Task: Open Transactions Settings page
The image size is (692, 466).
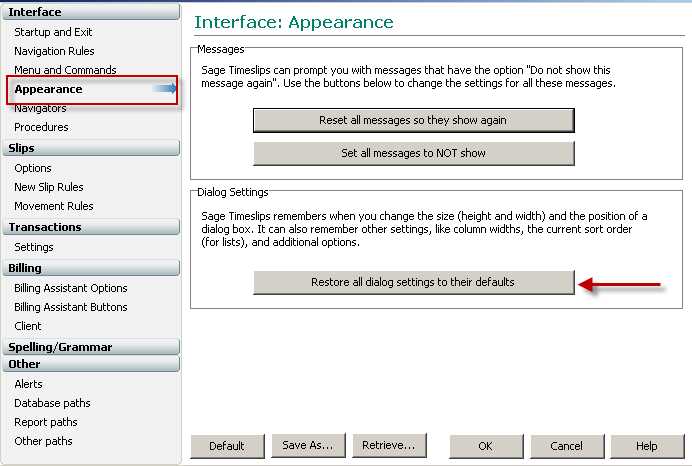Action: [34, 247]
